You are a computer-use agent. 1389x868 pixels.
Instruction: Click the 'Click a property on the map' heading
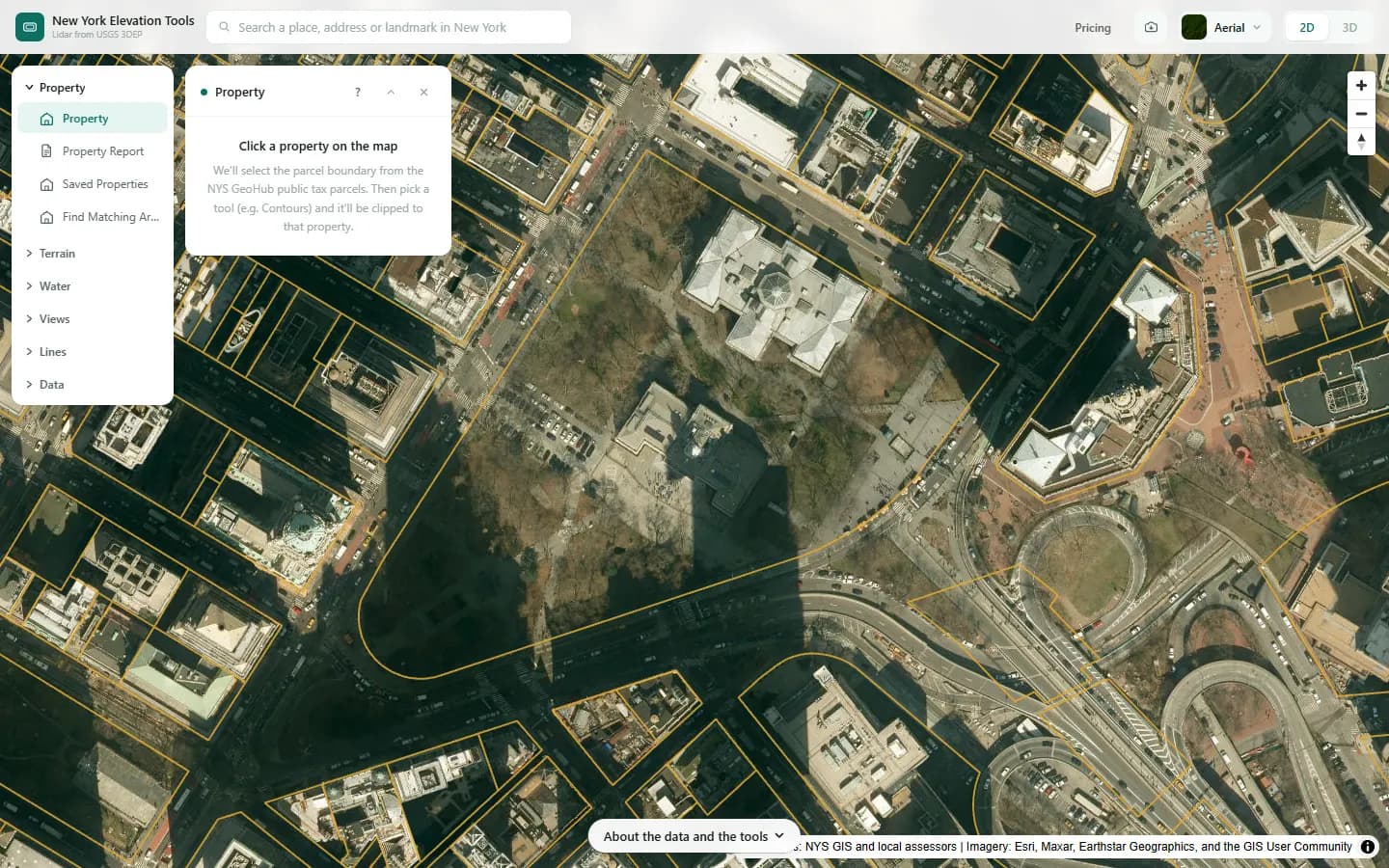(318, 147)
